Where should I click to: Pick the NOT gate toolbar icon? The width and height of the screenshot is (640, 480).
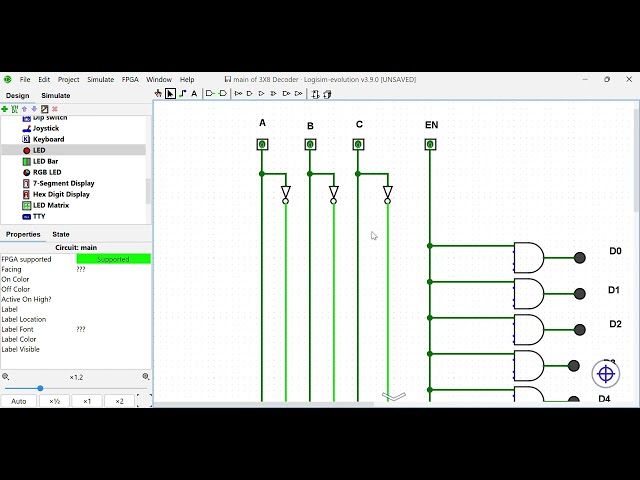[238, 94]
